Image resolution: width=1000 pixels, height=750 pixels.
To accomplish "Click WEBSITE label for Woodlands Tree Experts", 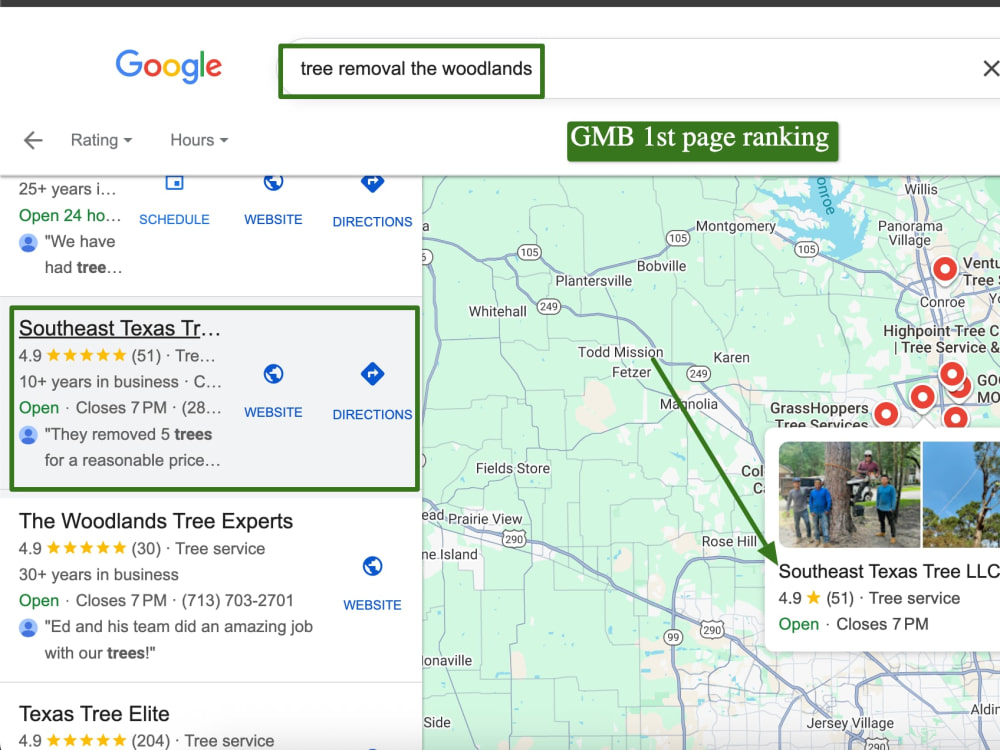I will pos(372,605).
